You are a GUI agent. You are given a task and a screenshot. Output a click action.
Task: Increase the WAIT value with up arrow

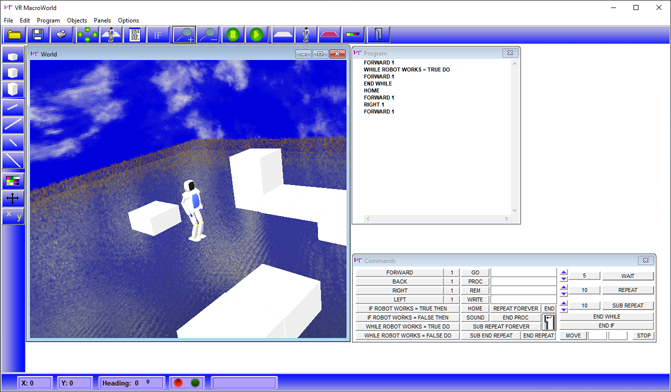pyautogui.click(x=564, y=273)
